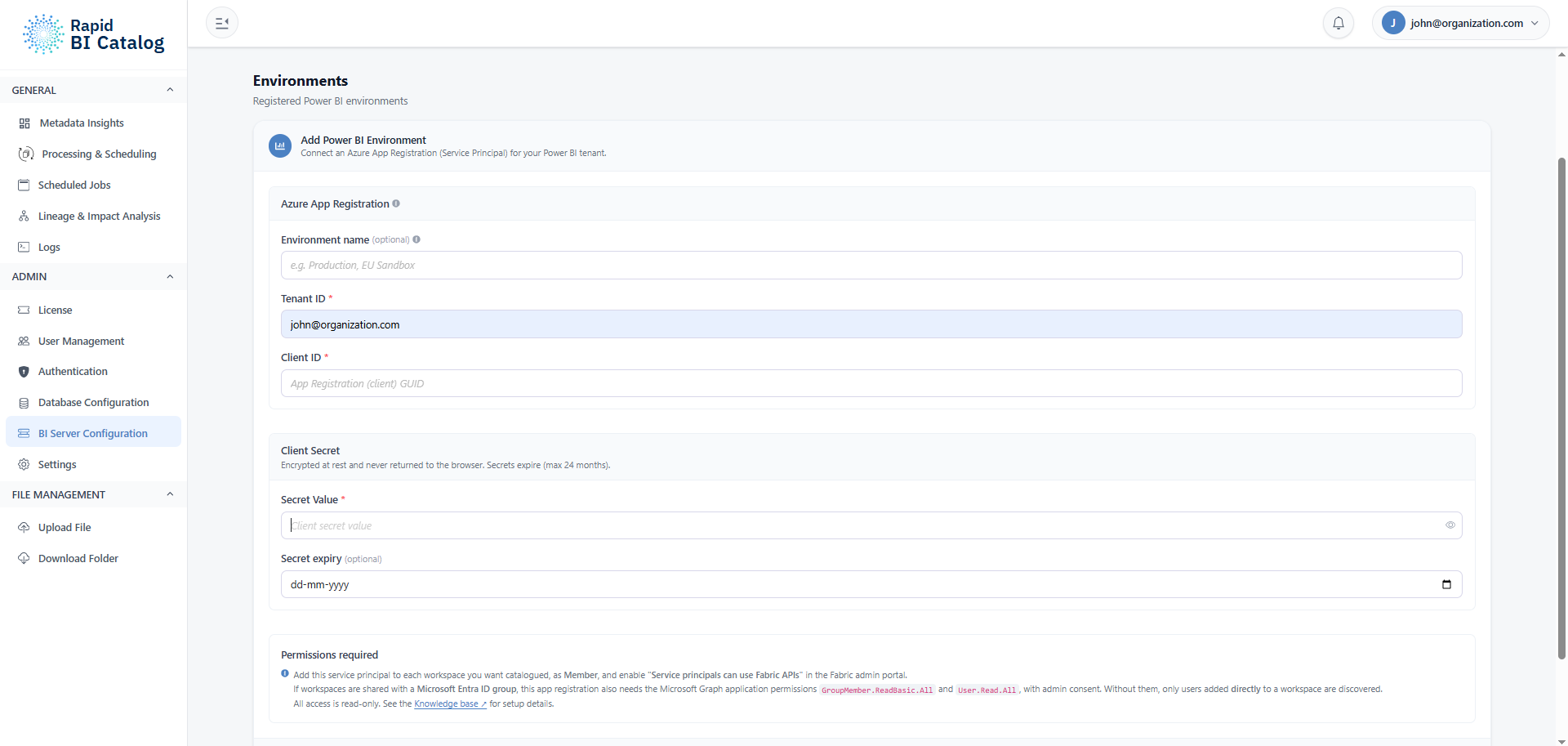1568x746 pixels.
Task: Click the page vertical scrollbar thumb
Action: coord(1561,408)
